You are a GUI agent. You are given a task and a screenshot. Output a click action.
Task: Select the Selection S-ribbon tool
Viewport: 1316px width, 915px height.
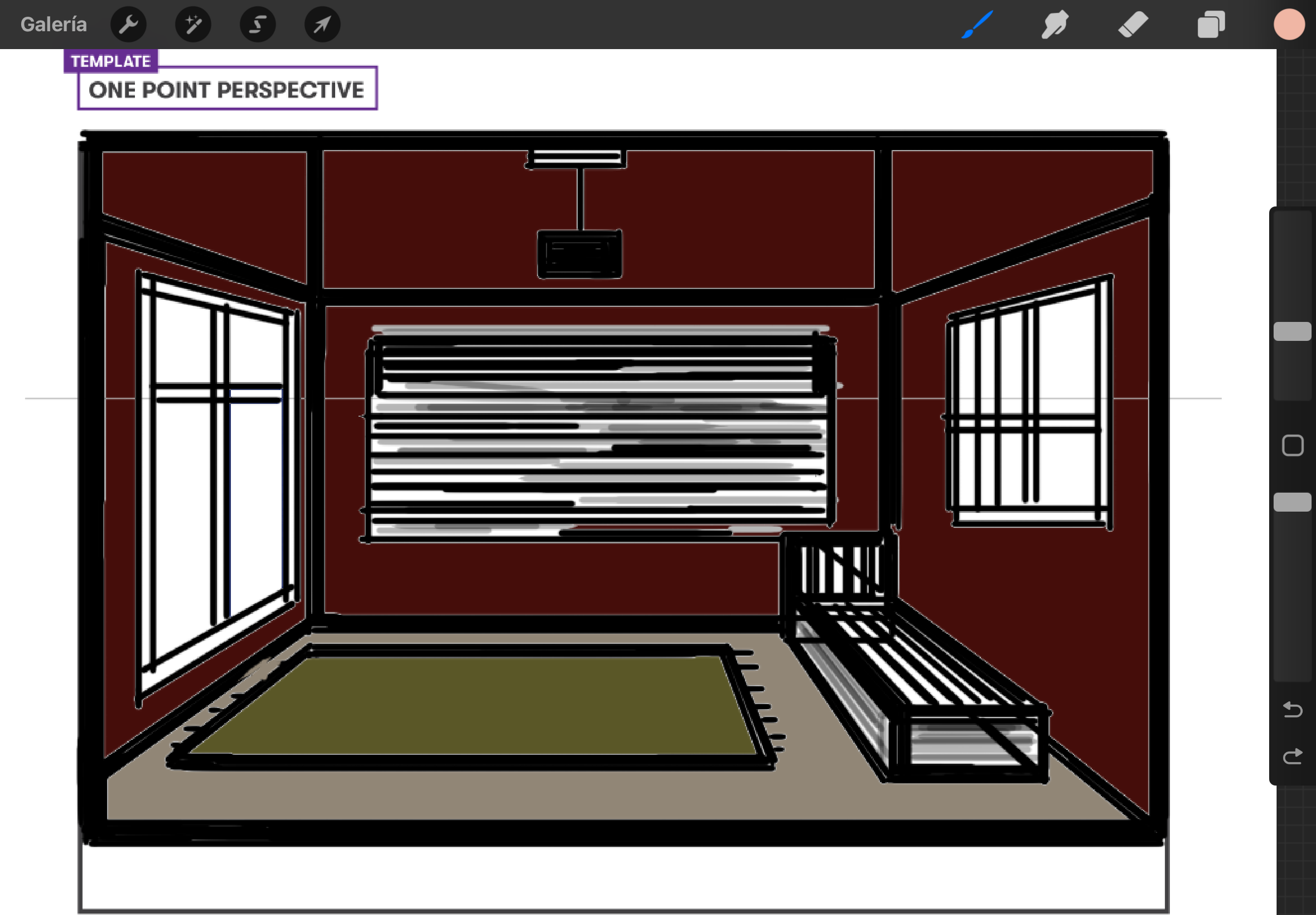(258, 25)
